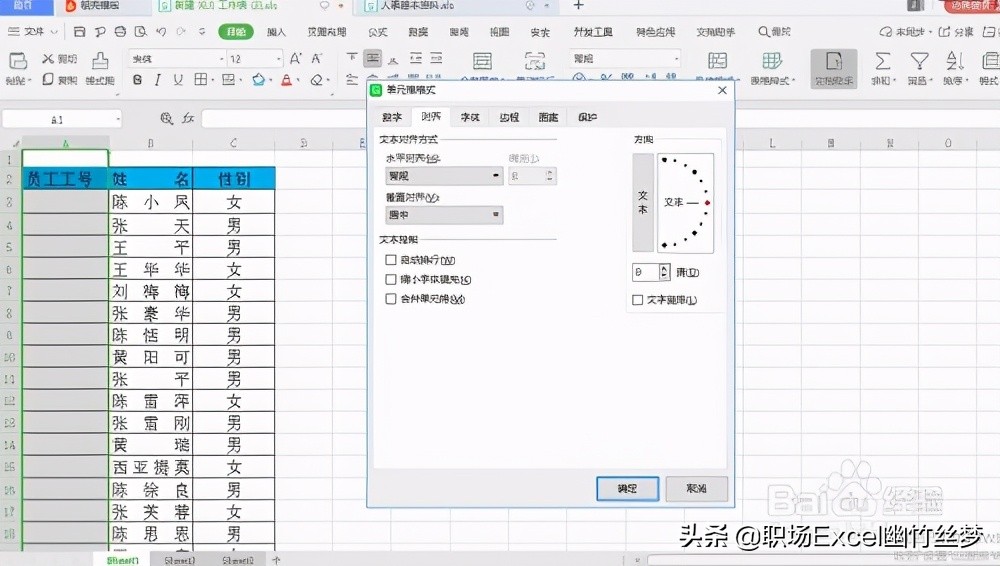This screenshot has height=566, width=1000.
Task: Click the vertical 文本 orientation button
Action: coord(643,202)
